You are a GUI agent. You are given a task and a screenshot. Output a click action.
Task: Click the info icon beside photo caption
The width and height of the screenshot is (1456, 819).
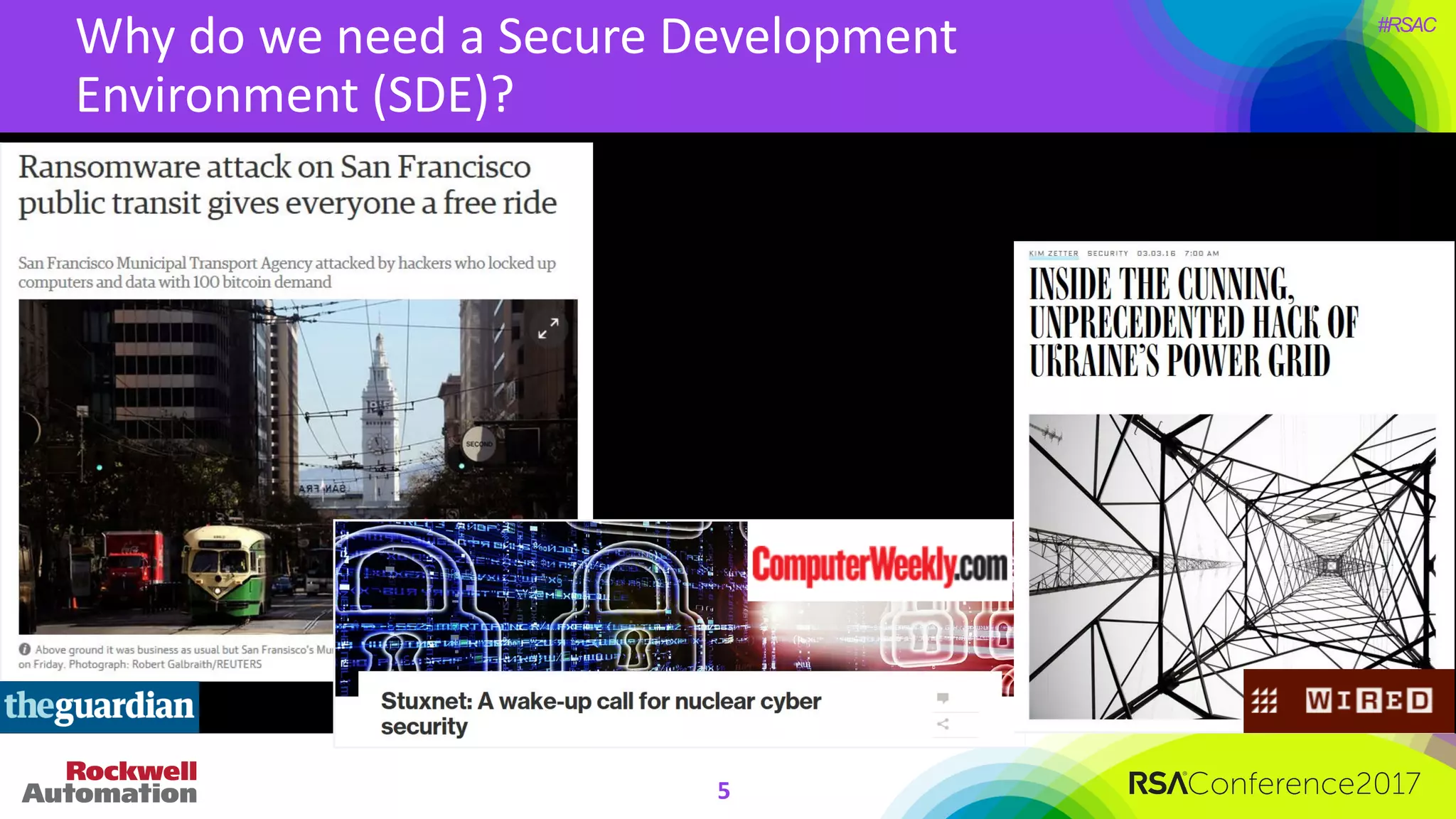(x=25, y=649)
